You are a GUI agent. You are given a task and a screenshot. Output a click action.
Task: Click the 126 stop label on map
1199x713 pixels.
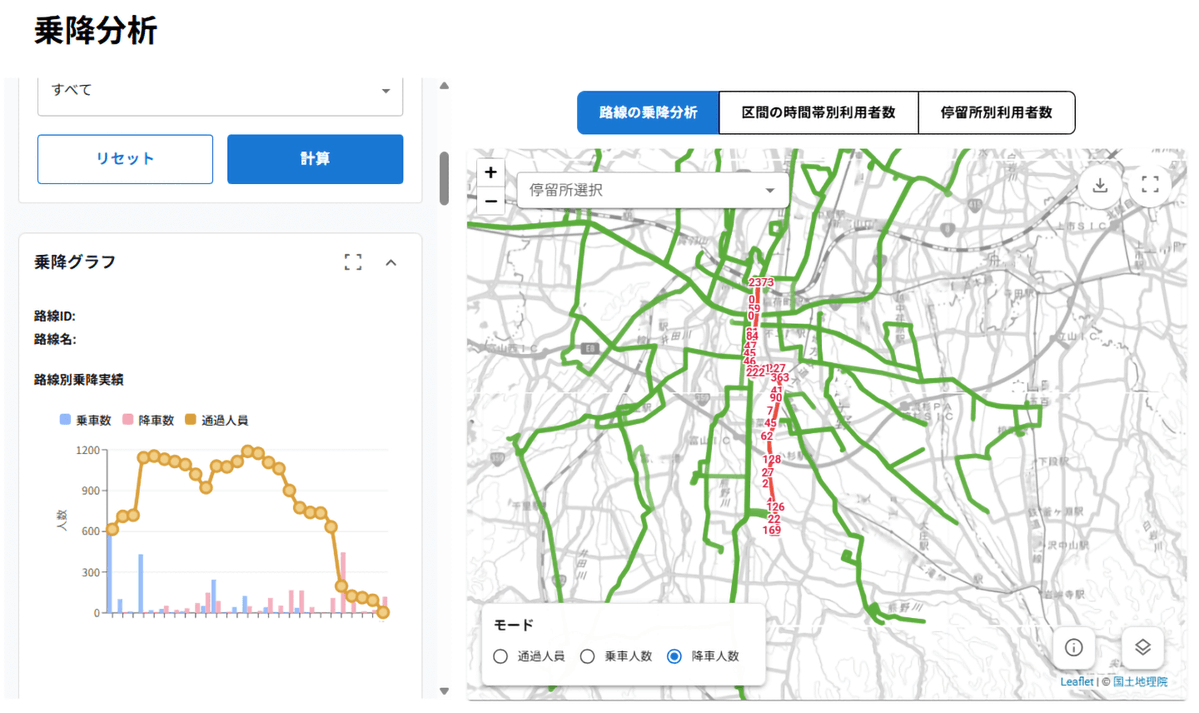775,506
